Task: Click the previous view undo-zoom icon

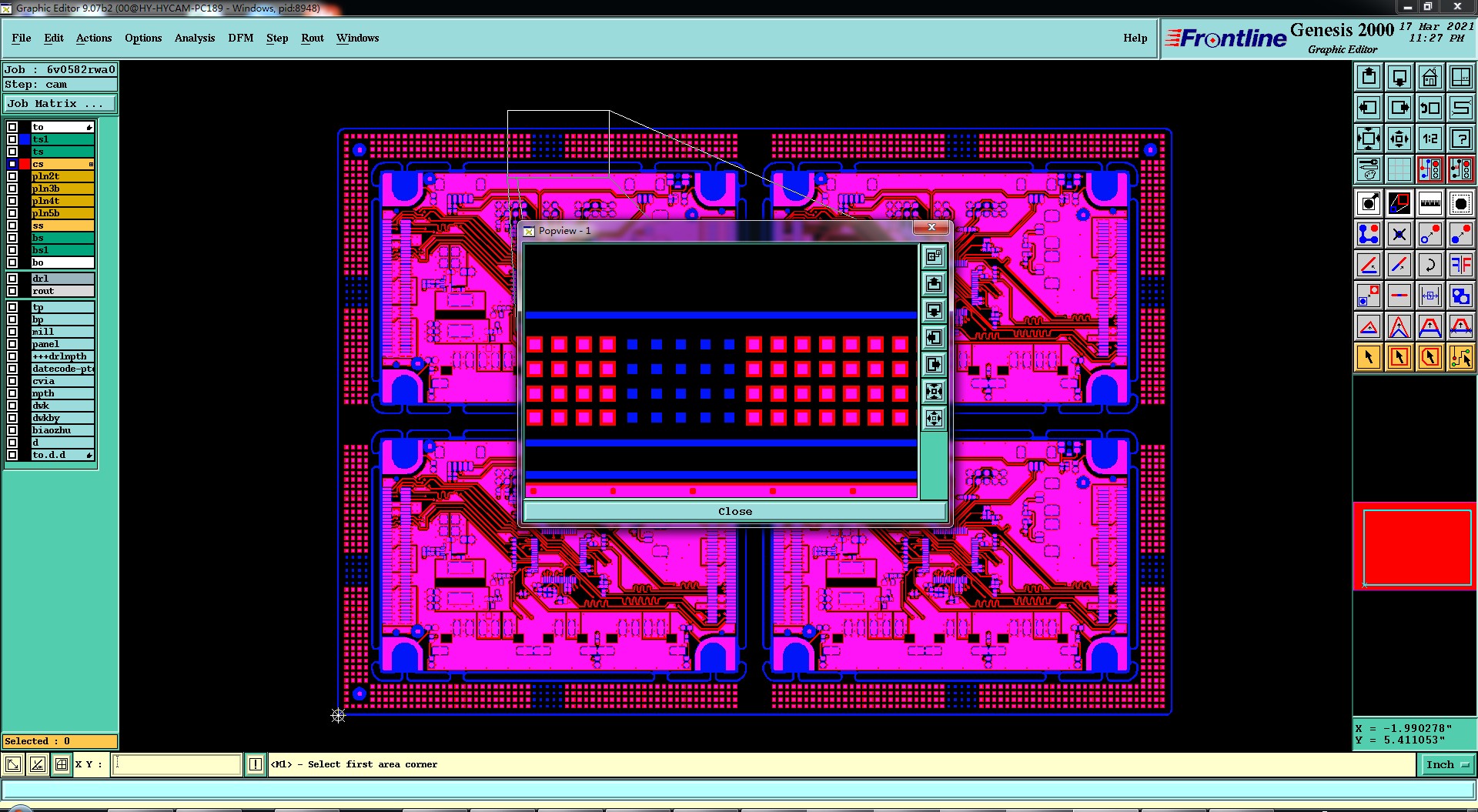Action: (x=1430, y=108)
